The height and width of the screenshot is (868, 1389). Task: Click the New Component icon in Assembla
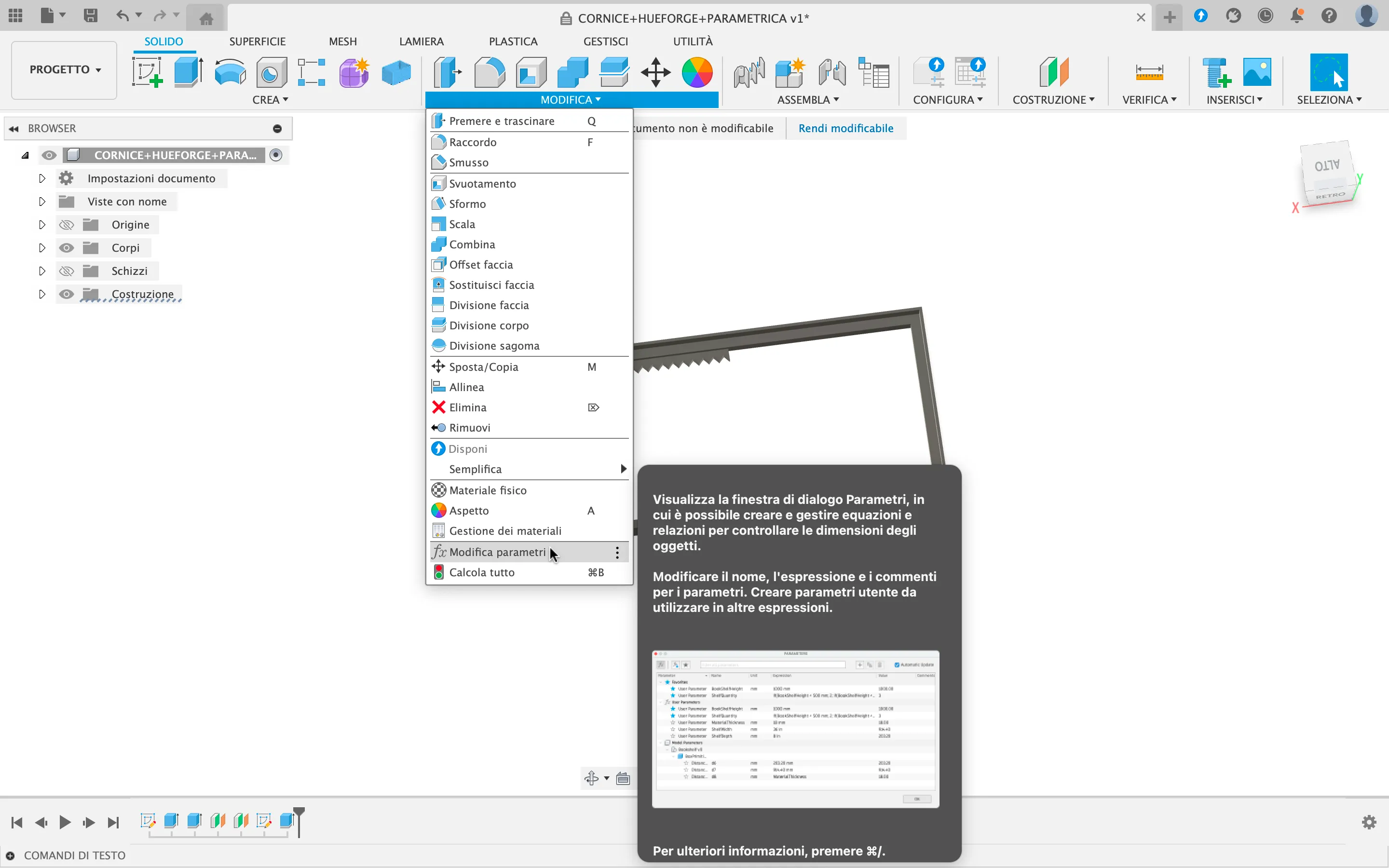point(790,73)
